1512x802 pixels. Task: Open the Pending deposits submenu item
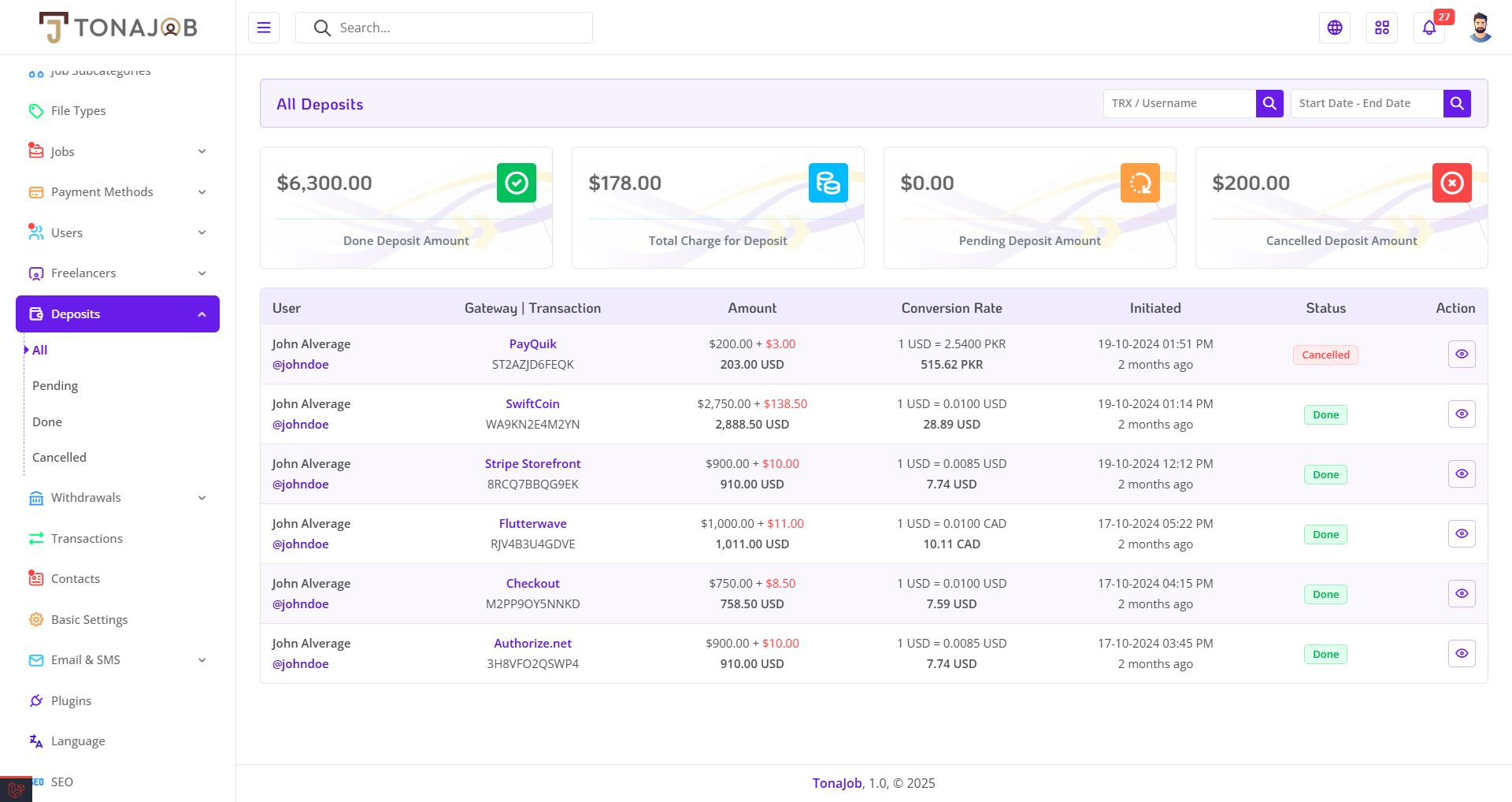tap(55, 386)
